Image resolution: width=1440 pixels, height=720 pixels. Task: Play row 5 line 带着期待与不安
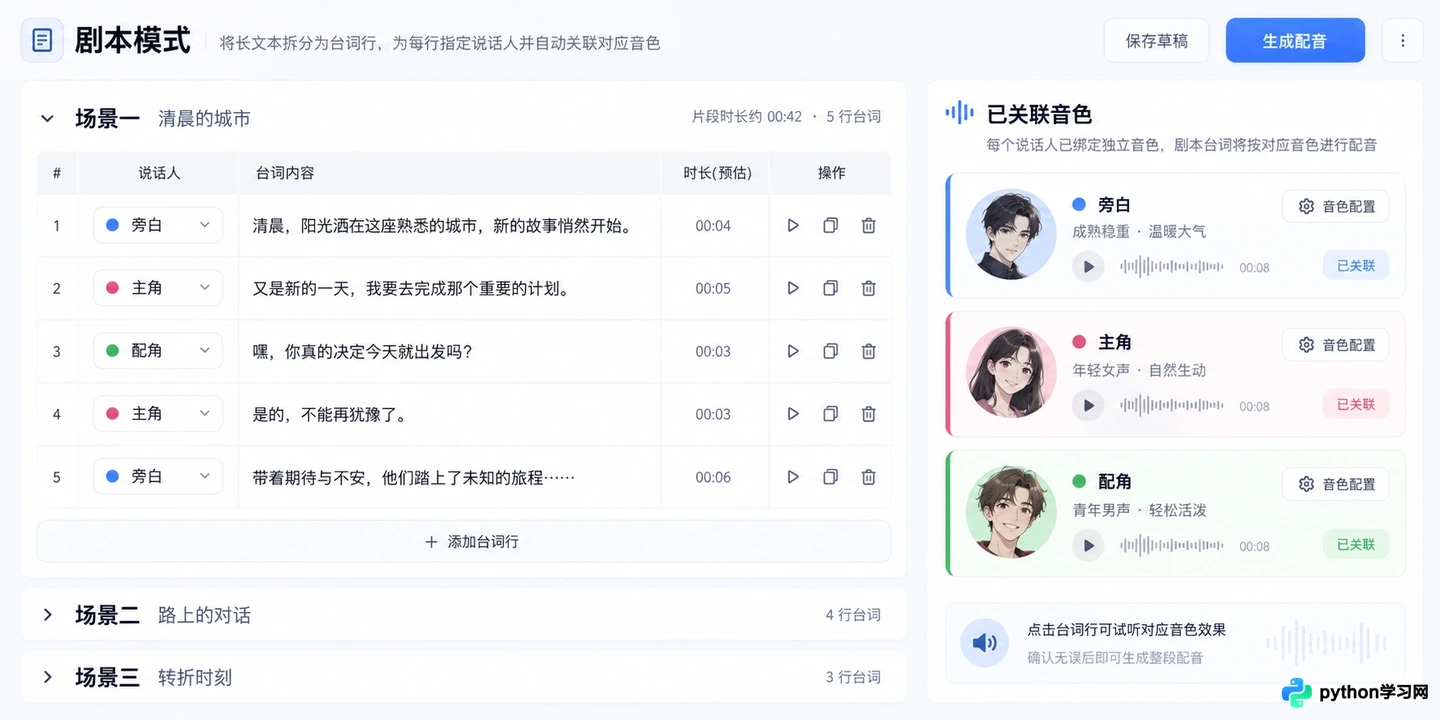(x=793, y=477)
